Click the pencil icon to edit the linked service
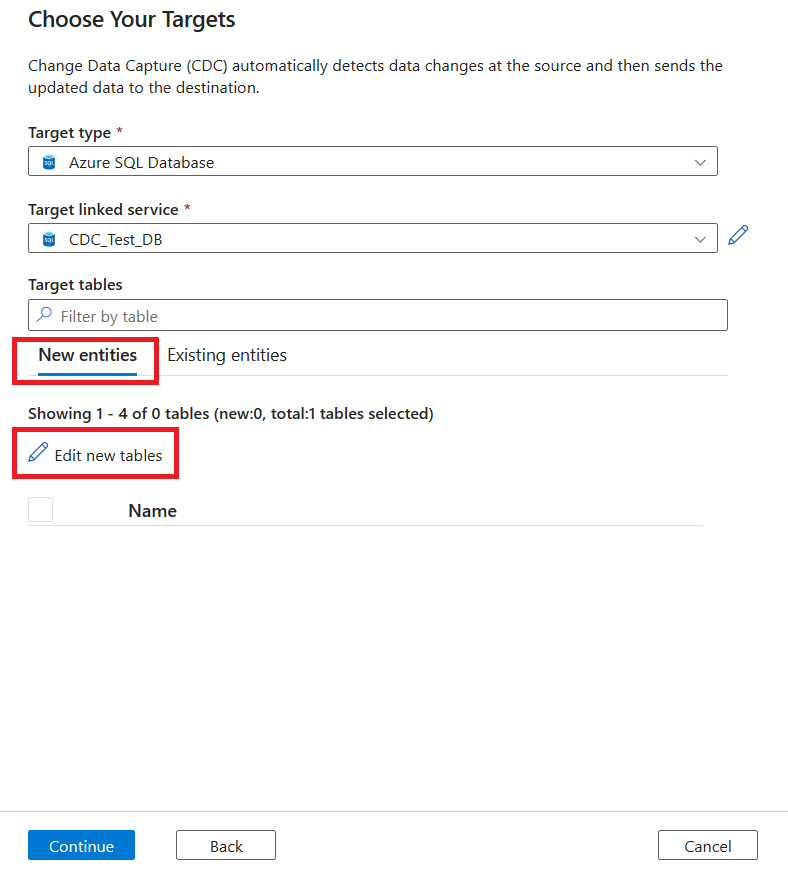Screen dimensions: 788x878 738,235
